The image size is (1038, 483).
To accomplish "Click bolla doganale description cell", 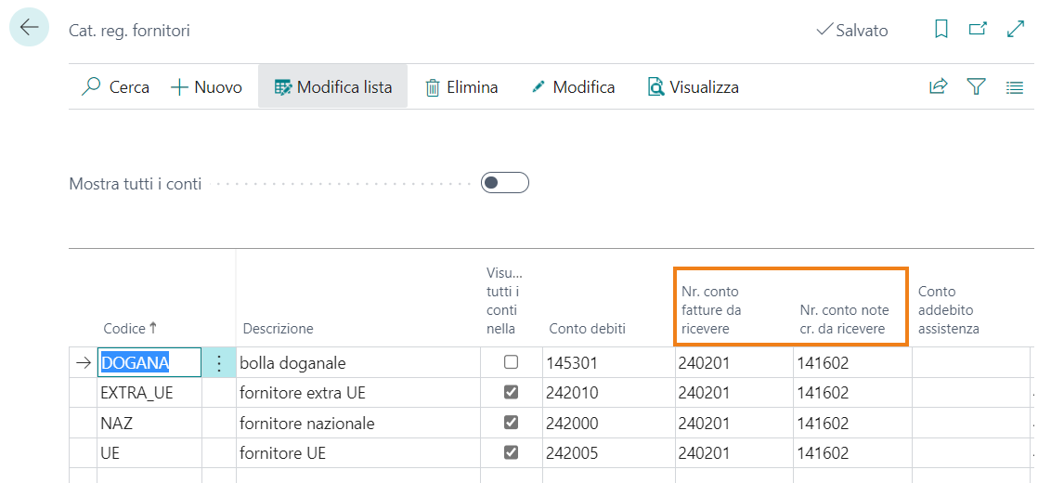I will pos(358,363).
